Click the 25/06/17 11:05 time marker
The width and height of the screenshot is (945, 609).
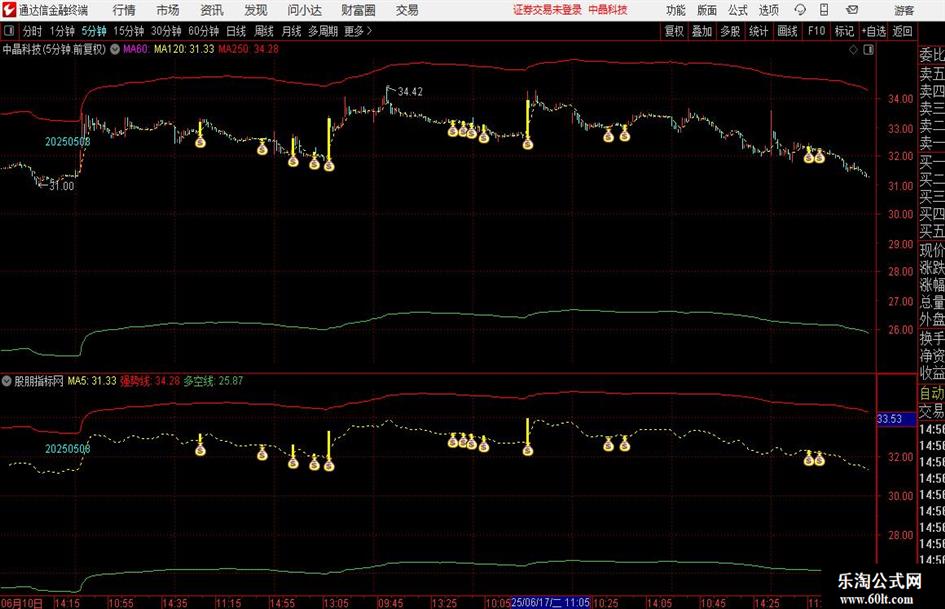click(550, 602)
